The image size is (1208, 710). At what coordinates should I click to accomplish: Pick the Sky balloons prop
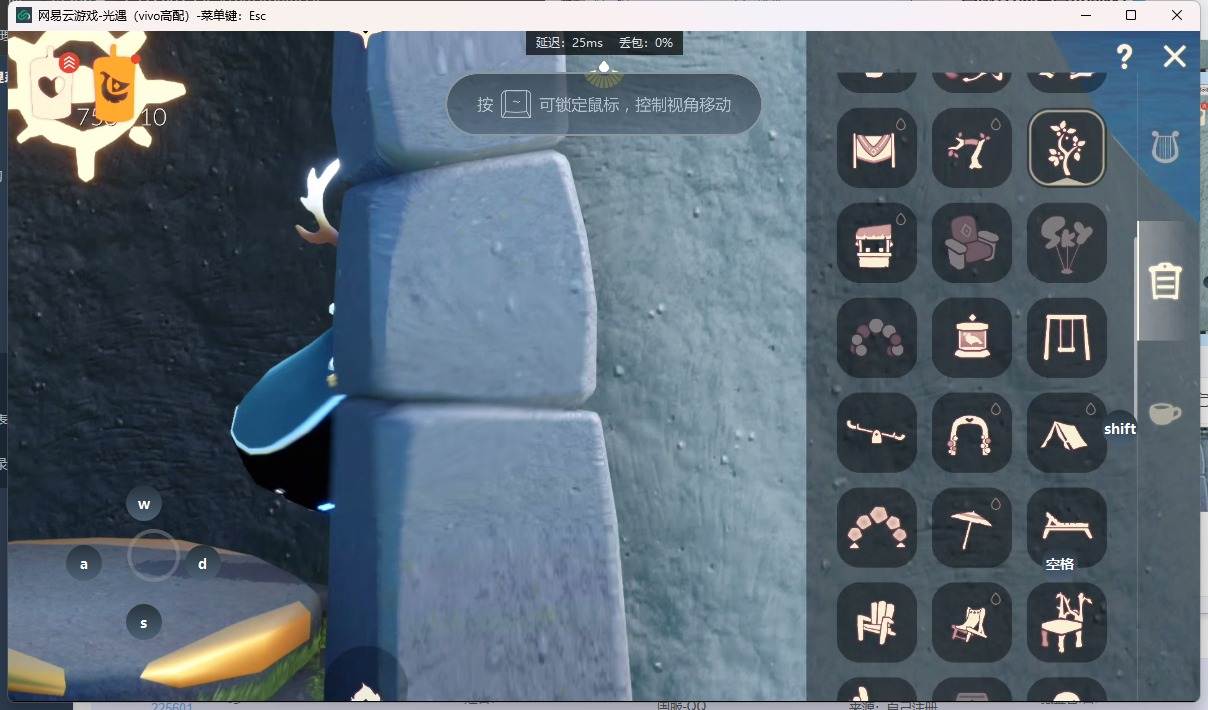click(1066, 243)
